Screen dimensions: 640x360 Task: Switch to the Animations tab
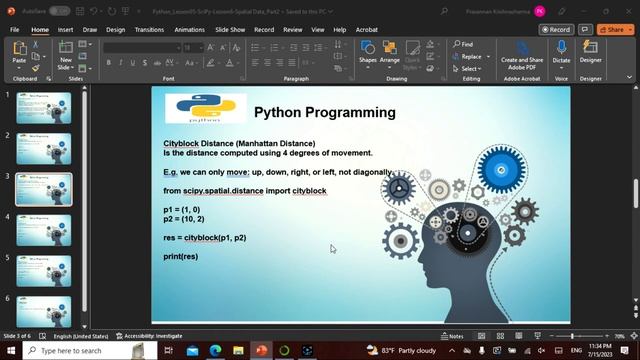pos(189,29)
